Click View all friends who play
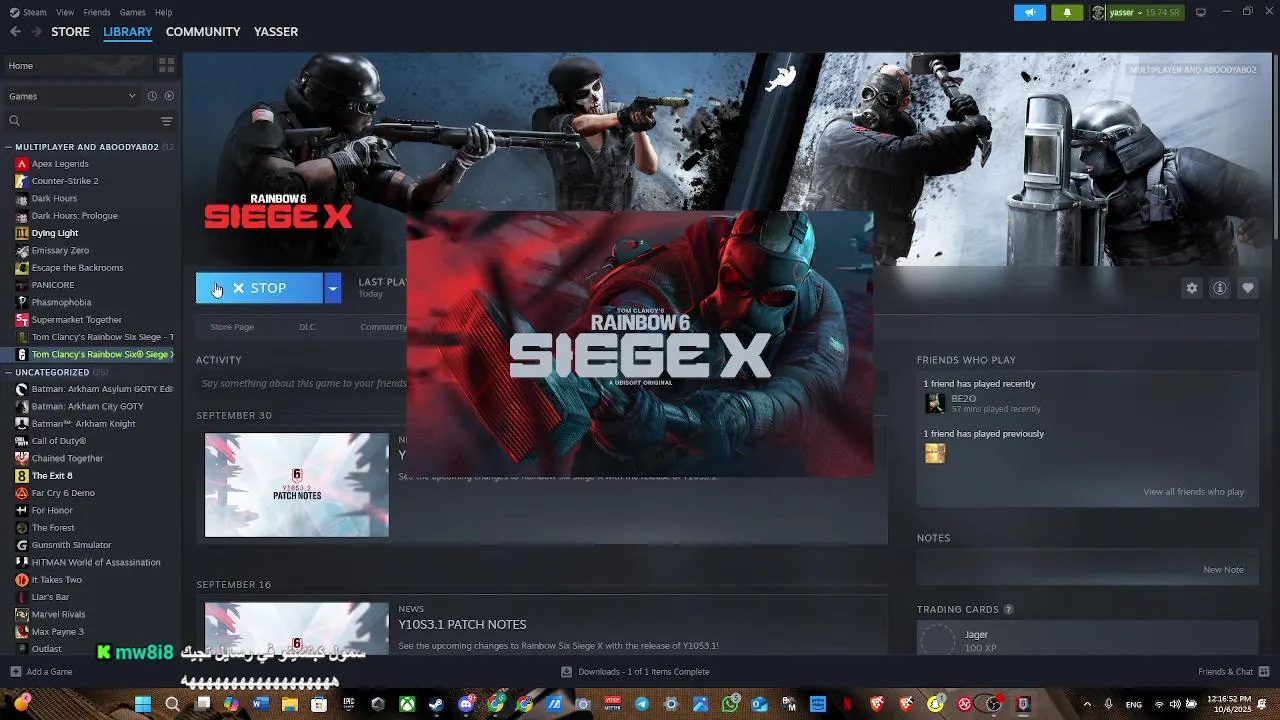 coord(1193,492)
